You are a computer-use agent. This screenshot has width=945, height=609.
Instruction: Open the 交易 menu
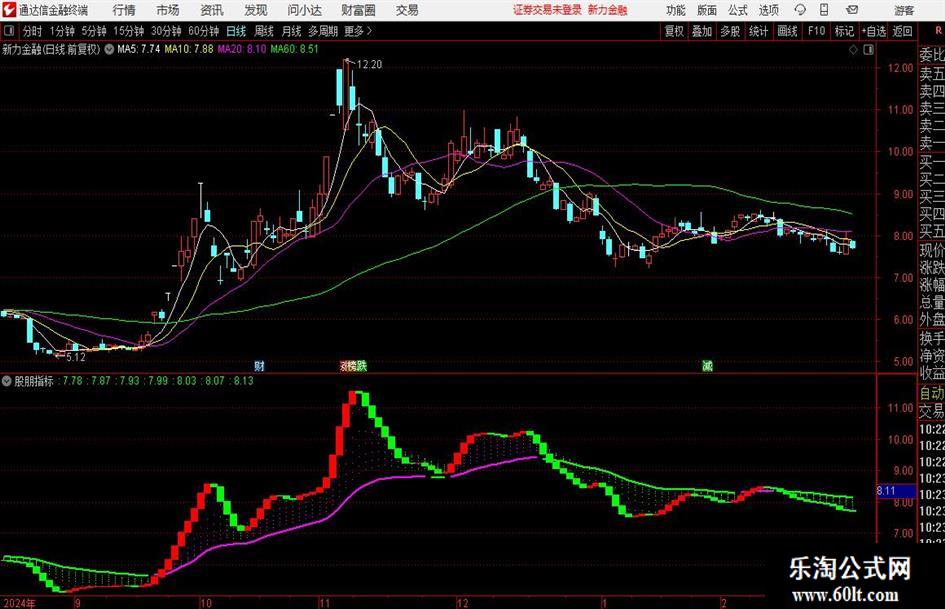tap(407, 10)
